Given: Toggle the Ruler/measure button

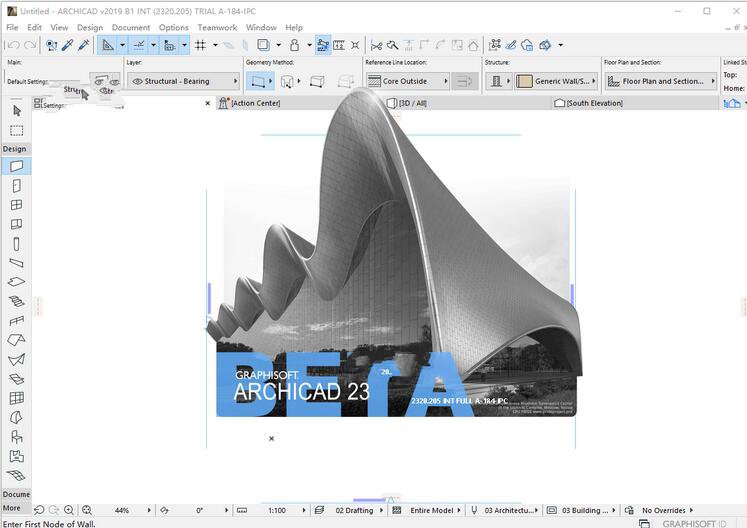Looking at the screenshot, I should coord(339,45).
